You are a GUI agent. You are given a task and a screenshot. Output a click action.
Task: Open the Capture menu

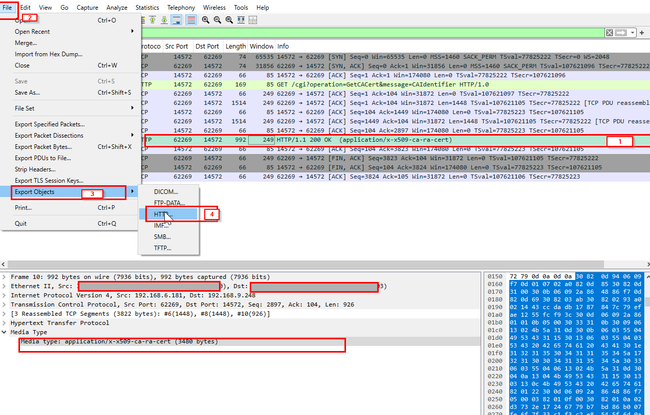click(x=87, y=7)
